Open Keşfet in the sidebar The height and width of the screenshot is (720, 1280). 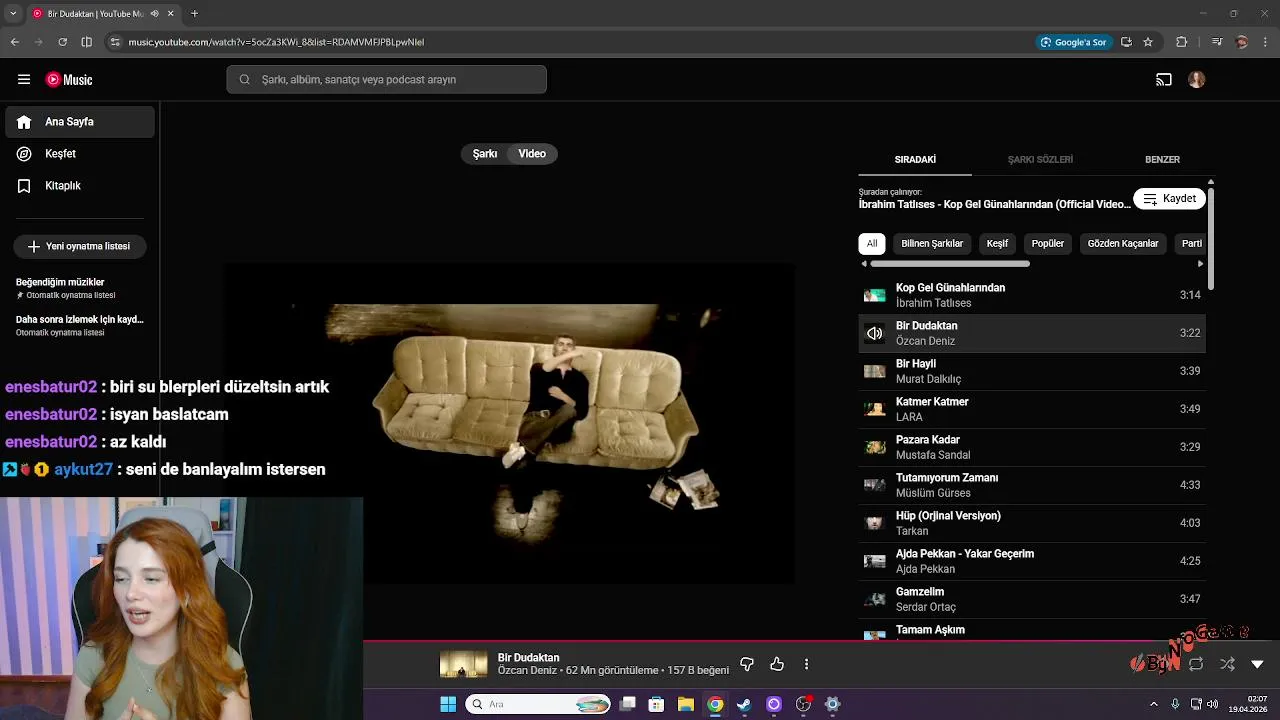click(80, 154)
